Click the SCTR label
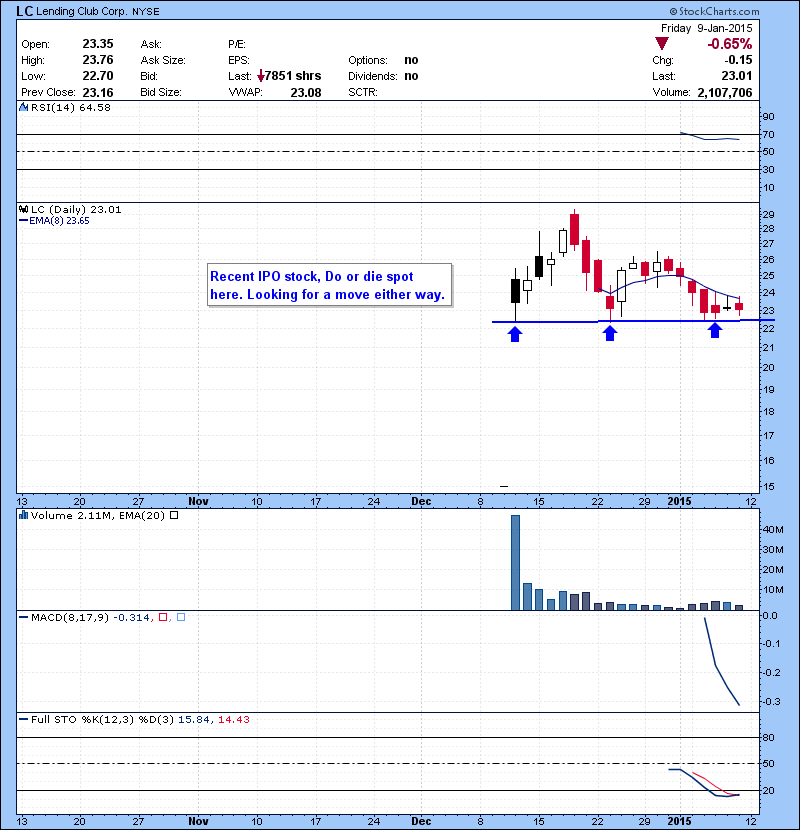Screen dimensions: 800x830 (363, 92)
